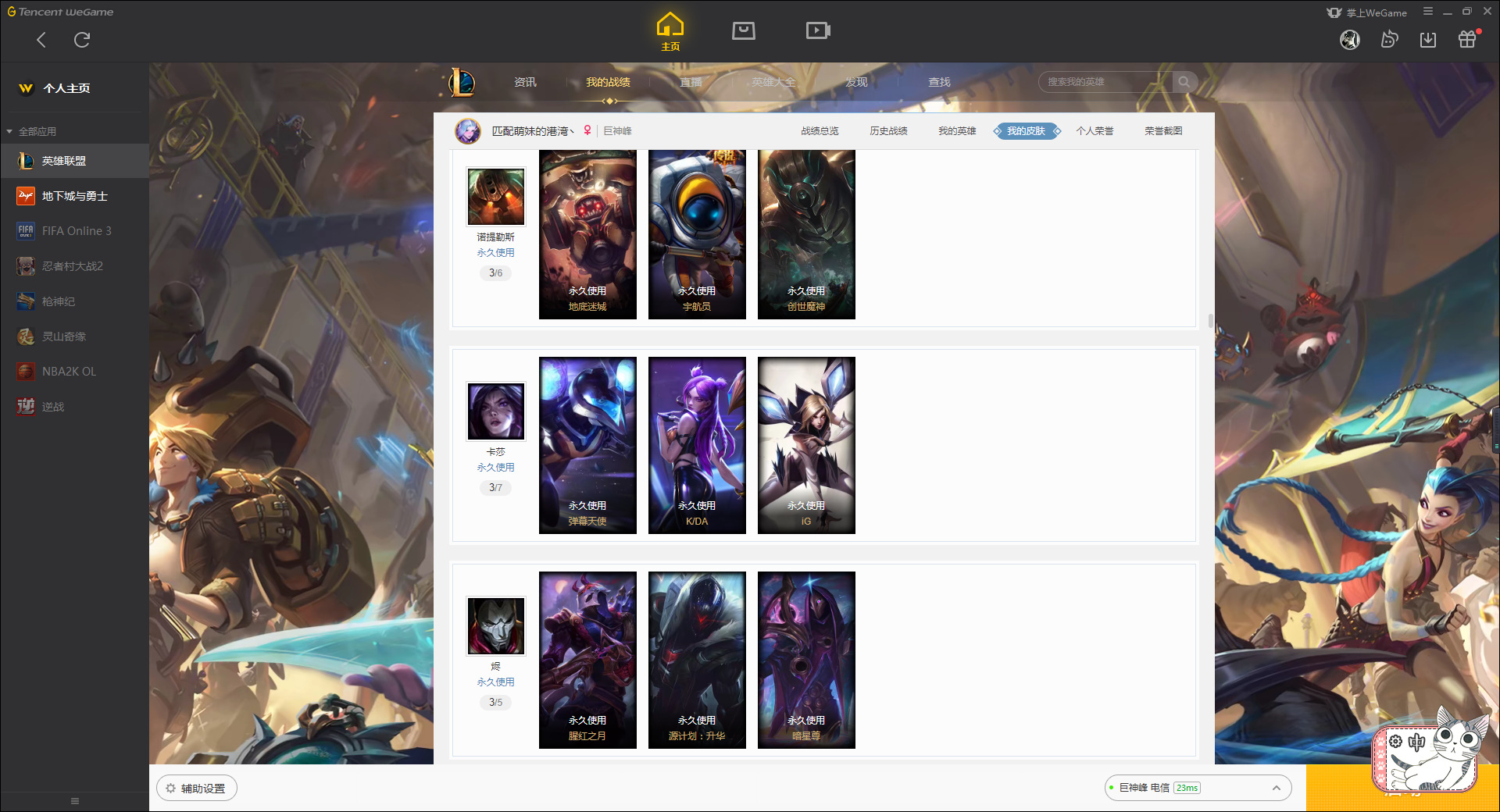This screenshot has height=812, width=1500.
Task: Switch to the 荣誉截图 sub-tab
Action: coord(1163,131)
